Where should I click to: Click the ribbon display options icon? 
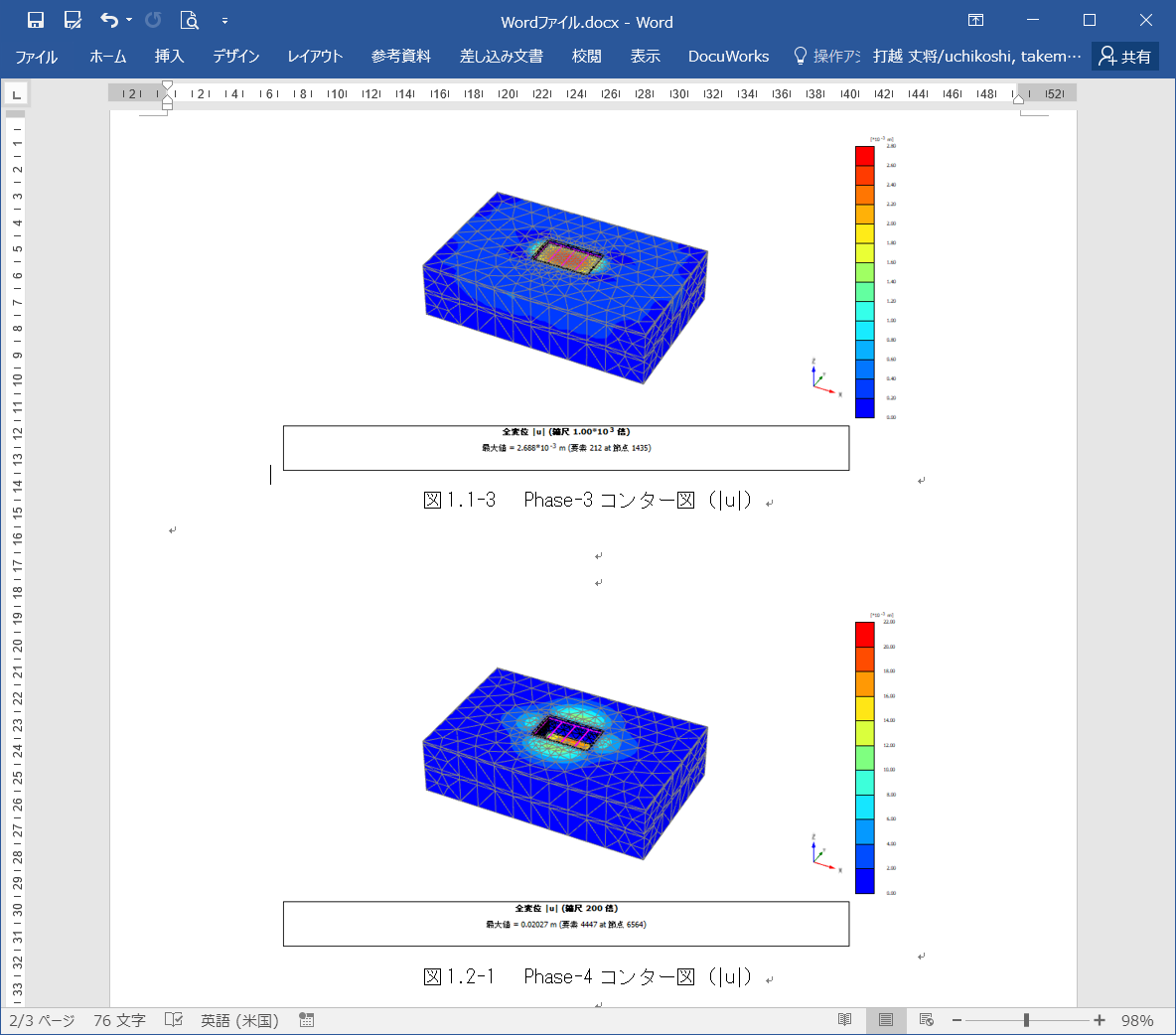[x=976, y=21]
